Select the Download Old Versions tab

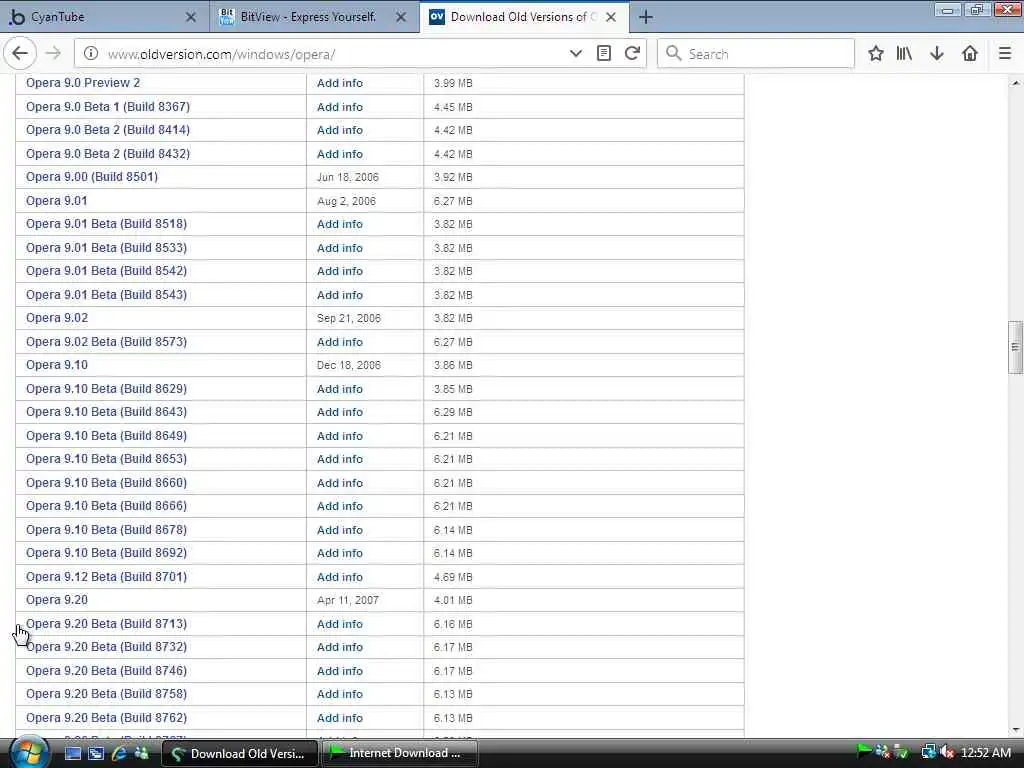click(x=524, y=17)
